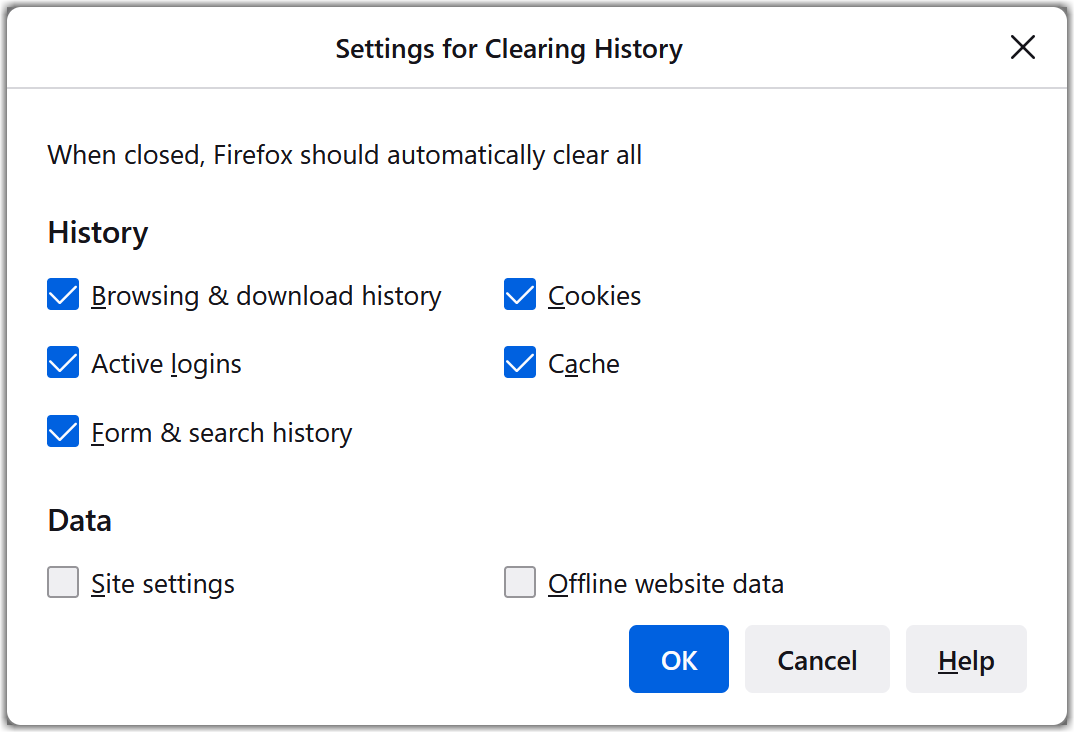Click the Active logins label text
This screenshot has width=1075, height=733.
(x=166, y=363)
